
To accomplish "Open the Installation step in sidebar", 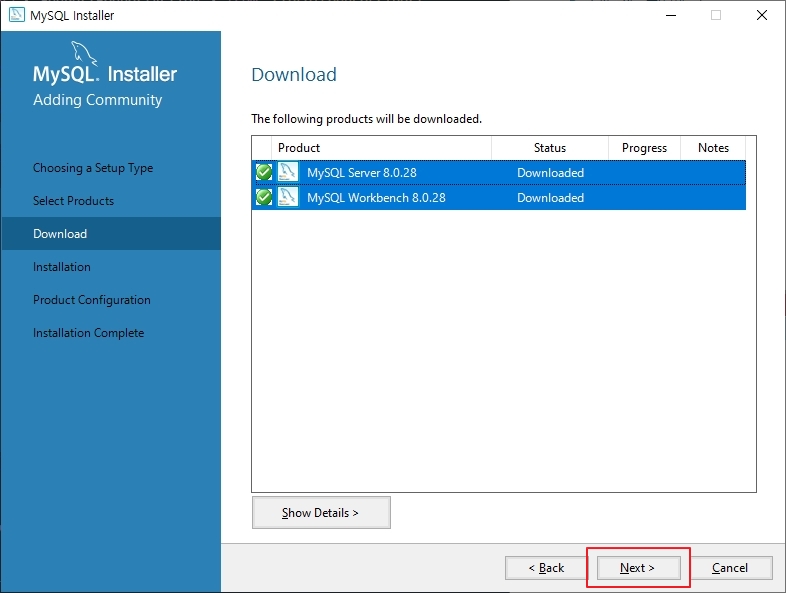I will point(62,267).
